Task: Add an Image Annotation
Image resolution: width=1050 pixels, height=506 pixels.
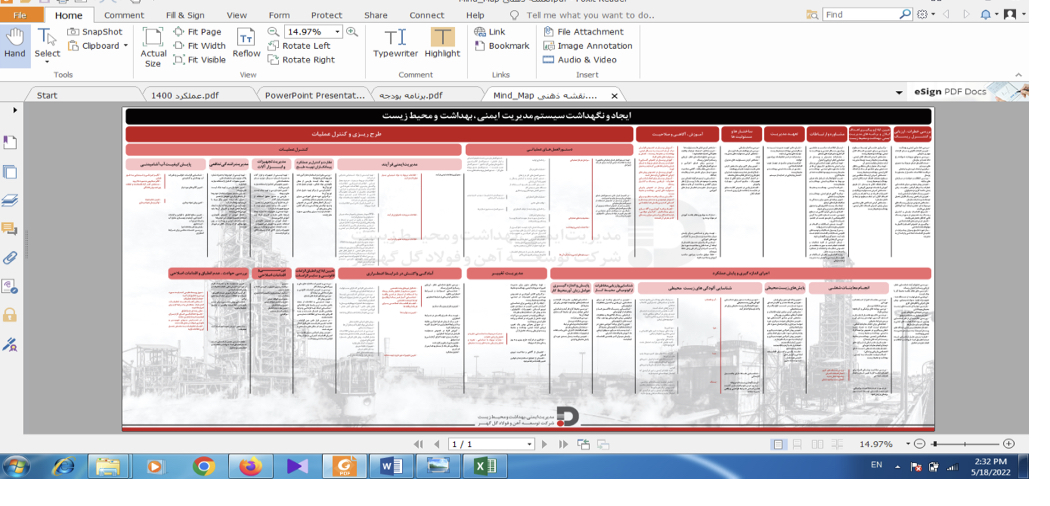Action: pos(587,46)
